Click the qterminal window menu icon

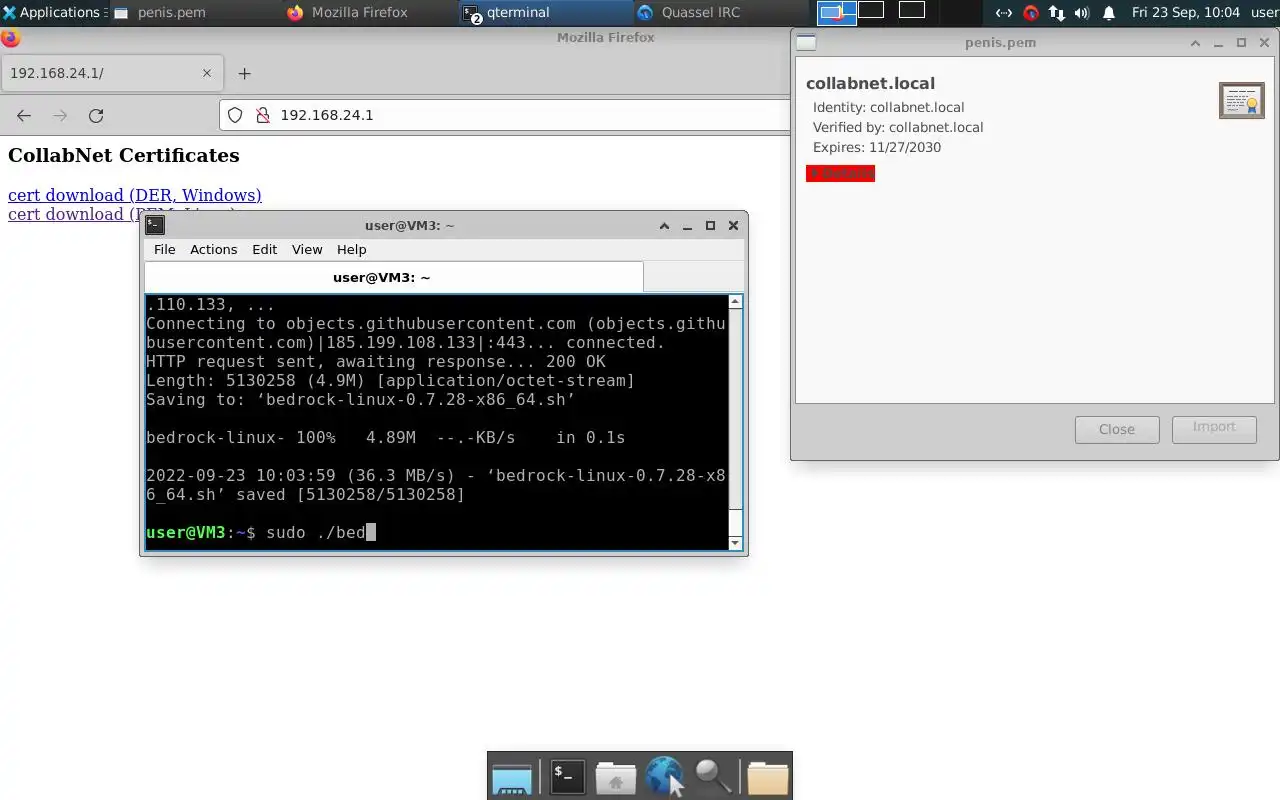coord(155,225)
